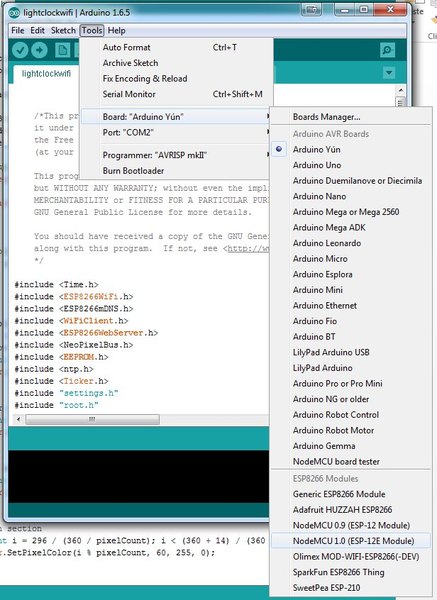Click the #include <Ticker.h> line
Viewport: 437px width, 600px height.
[61, 381]
